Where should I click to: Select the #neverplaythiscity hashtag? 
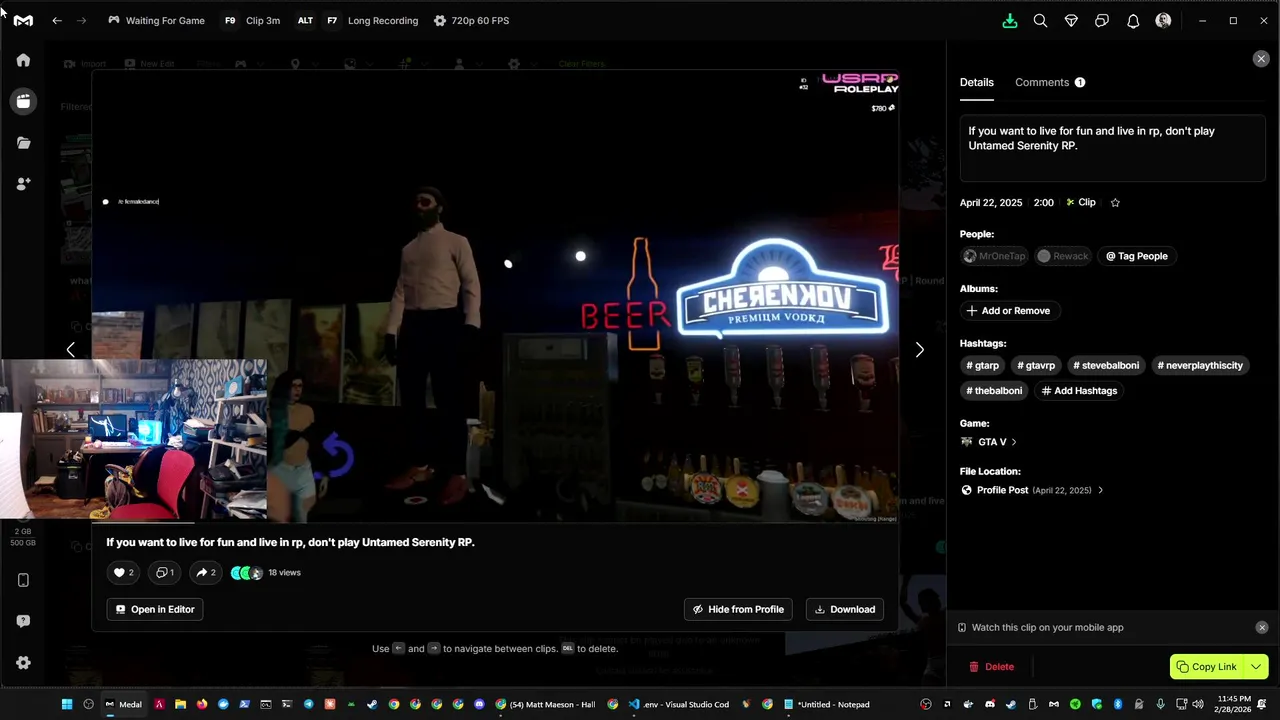pyautogui.click(x=1200, y=365)
